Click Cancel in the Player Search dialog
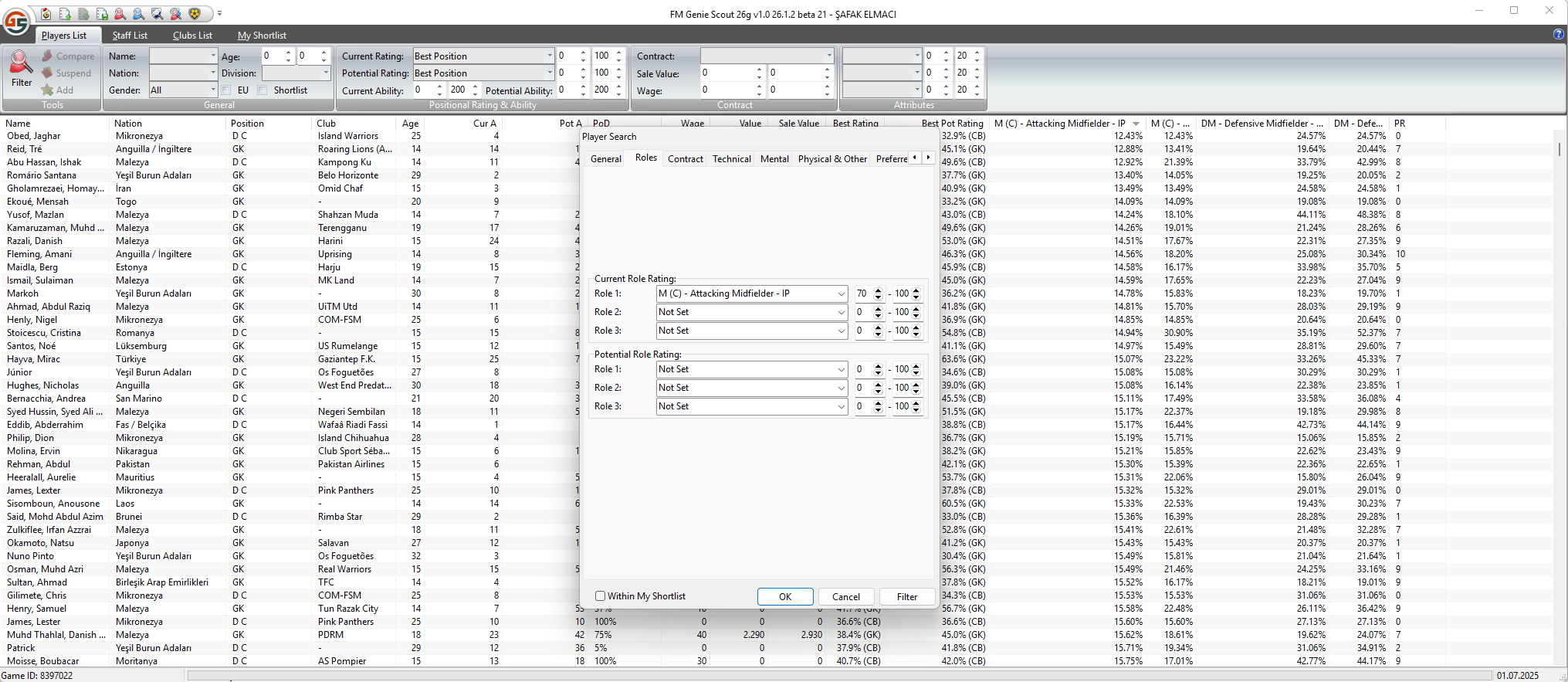1568x682 pixels. [x=845, y=596]
